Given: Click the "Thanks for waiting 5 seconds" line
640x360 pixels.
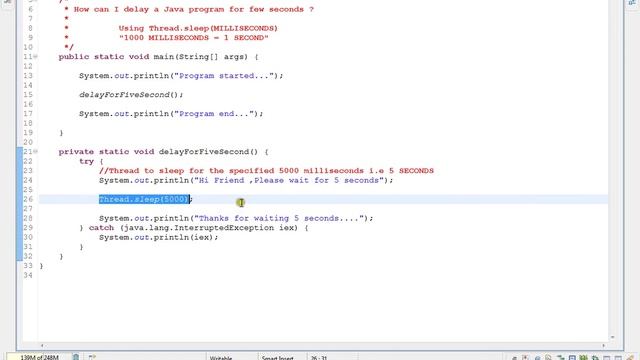Looking at the screenshot, I should click(236, 218).
